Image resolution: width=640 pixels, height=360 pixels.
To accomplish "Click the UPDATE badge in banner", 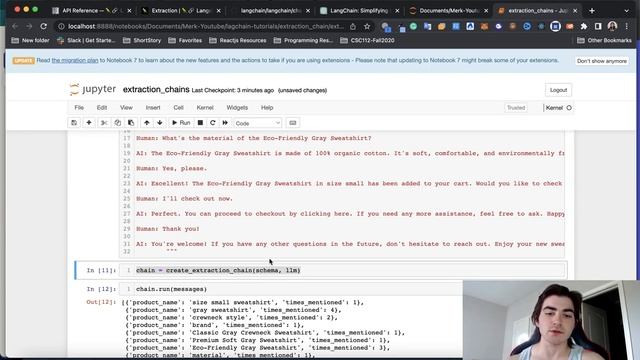I will point(23,60).
